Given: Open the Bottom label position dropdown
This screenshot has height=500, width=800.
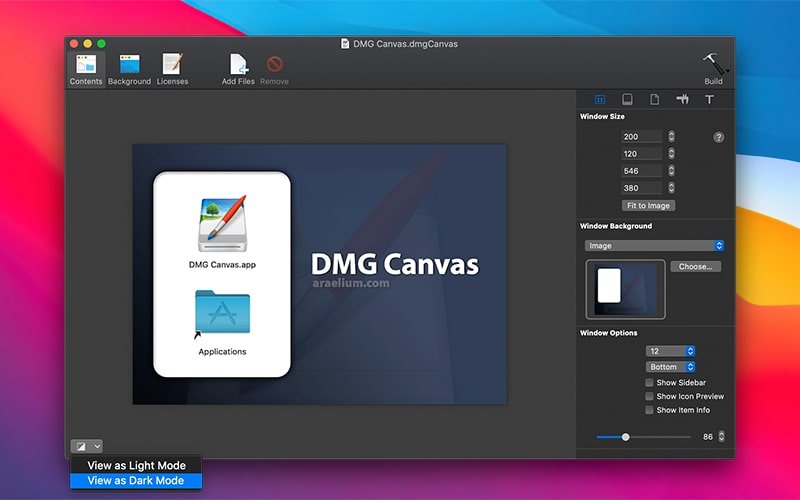Looking at the screenshot, I should tap(670, 367).
